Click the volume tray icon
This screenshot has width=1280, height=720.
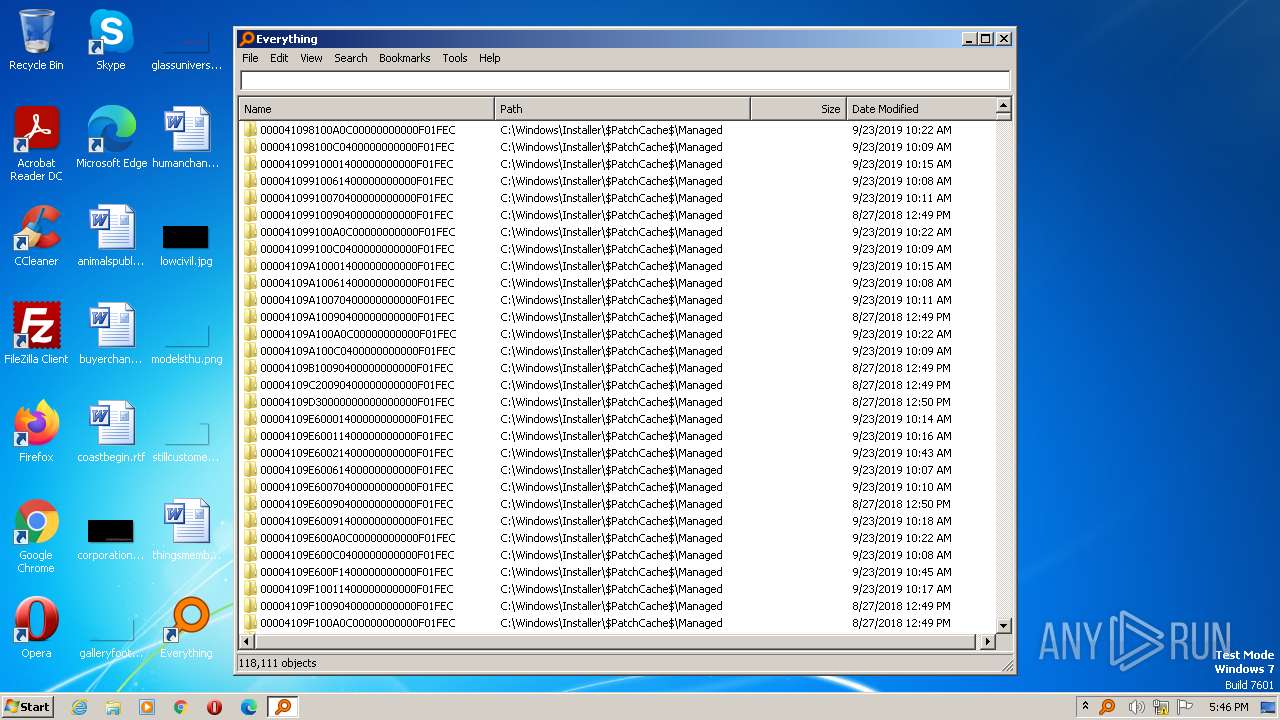(x=1136, y=707)
